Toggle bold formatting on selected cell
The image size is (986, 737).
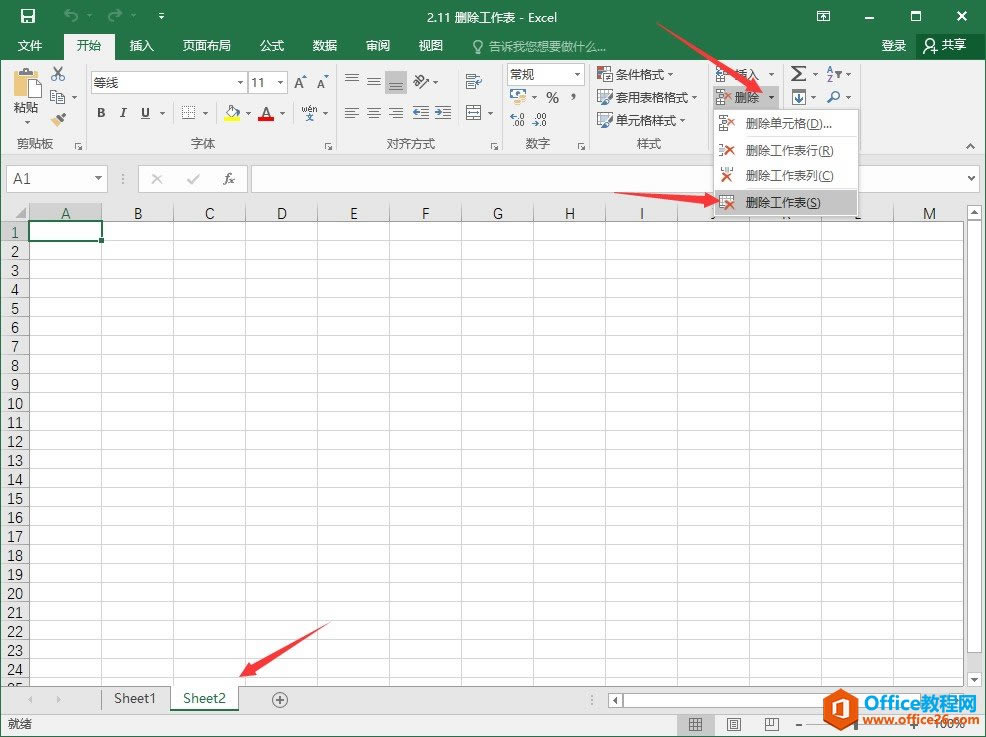pyautogui.click(x=100, y=113)
